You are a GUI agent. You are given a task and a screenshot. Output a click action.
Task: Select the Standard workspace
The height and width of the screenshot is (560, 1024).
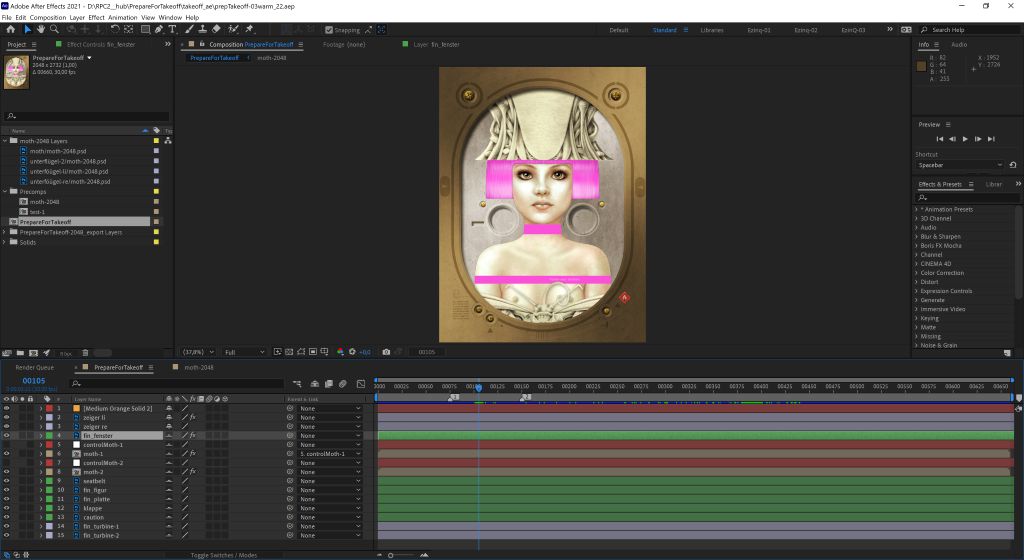(x=664, y=30)
